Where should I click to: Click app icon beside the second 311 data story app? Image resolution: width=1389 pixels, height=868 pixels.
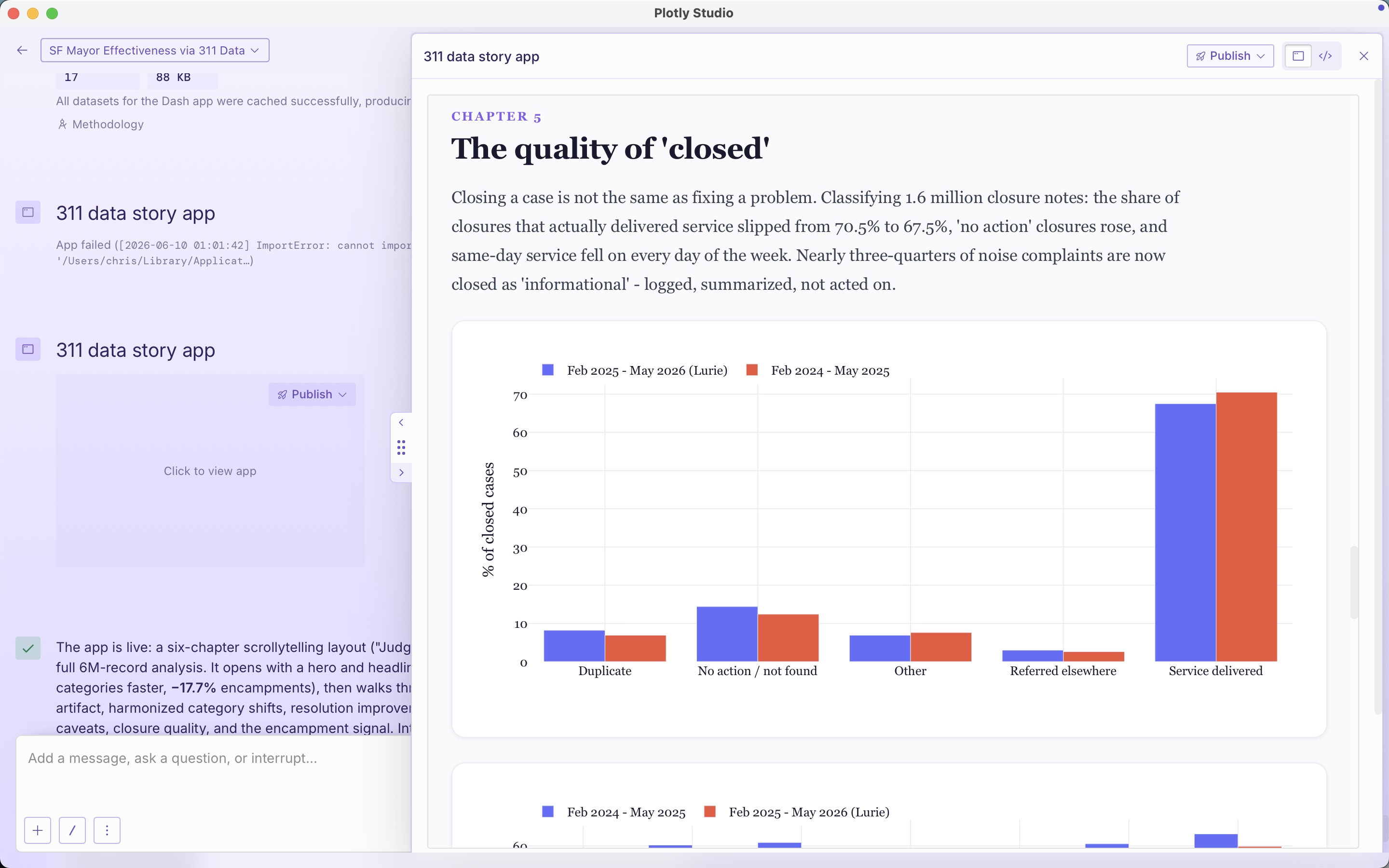coord(27,349)
